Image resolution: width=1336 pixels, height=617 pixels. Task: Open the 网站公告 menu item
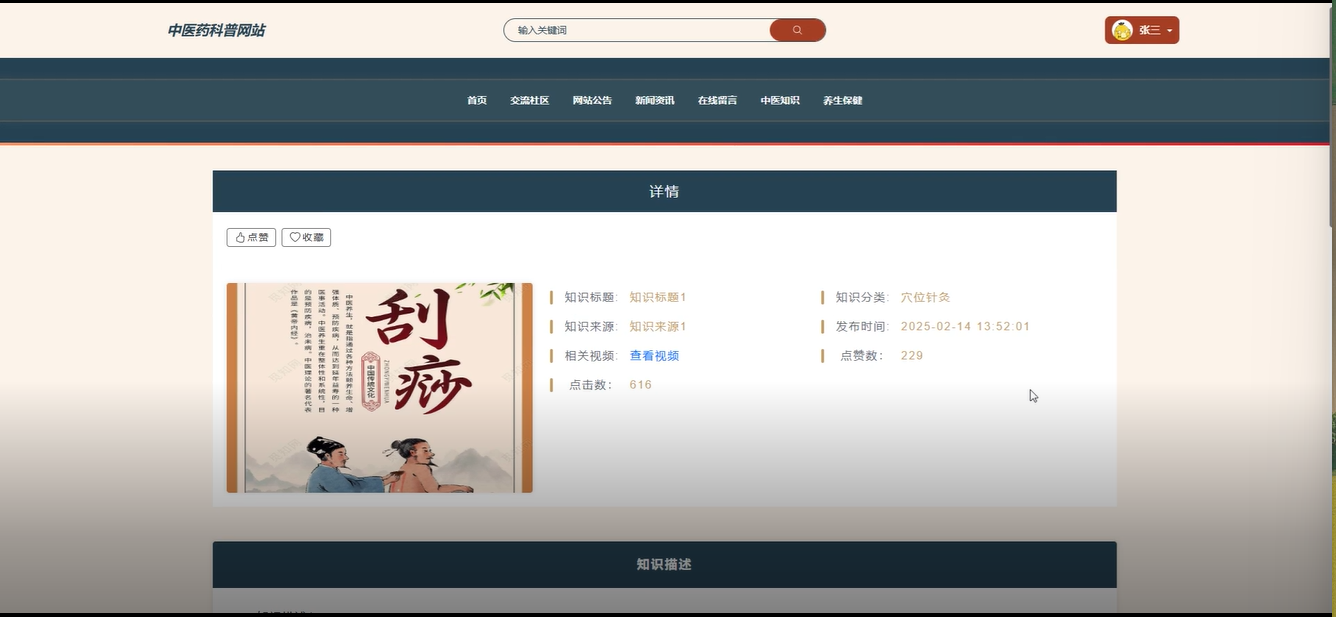(x=592, y=100)
